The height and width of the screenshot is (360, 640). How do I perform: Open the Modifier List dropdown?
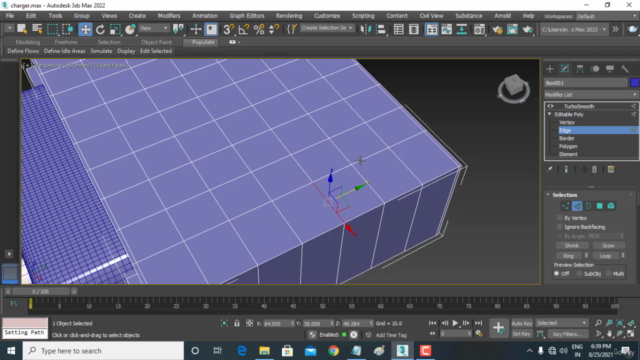pyautogui.click(x=591, y=94)
